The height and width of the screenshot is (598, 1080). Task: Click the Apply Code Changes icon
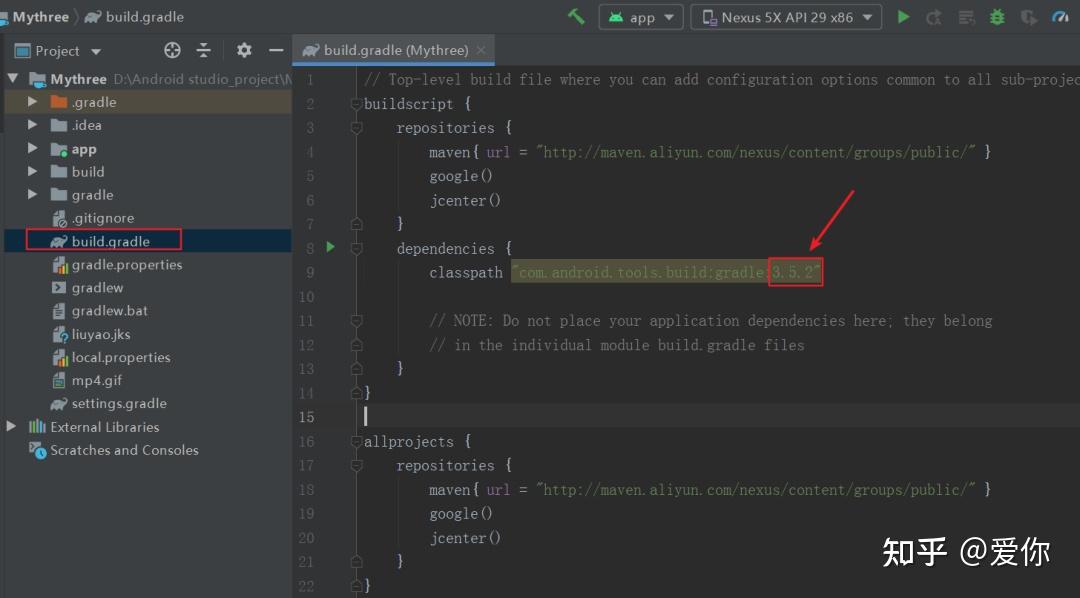966,17
